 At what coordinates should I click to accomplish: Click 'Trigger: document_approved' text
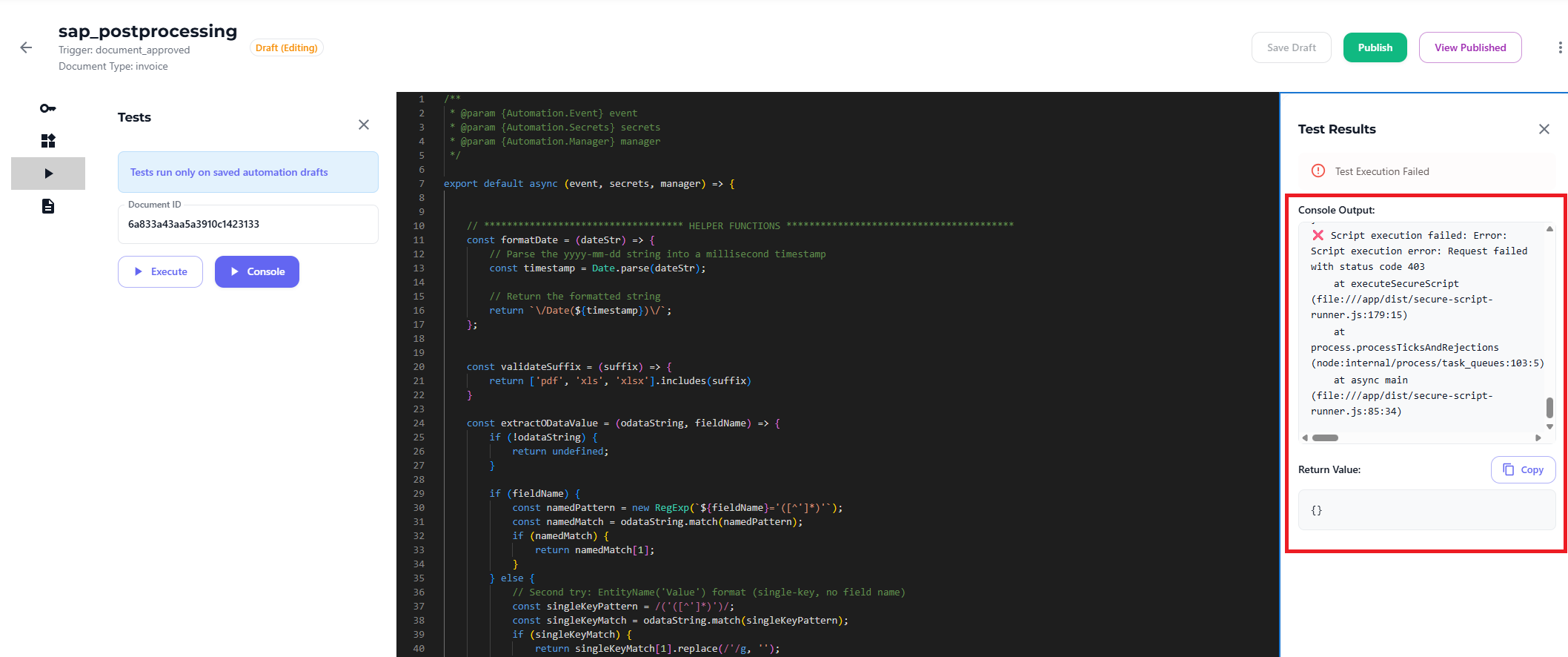pos(124,50)
